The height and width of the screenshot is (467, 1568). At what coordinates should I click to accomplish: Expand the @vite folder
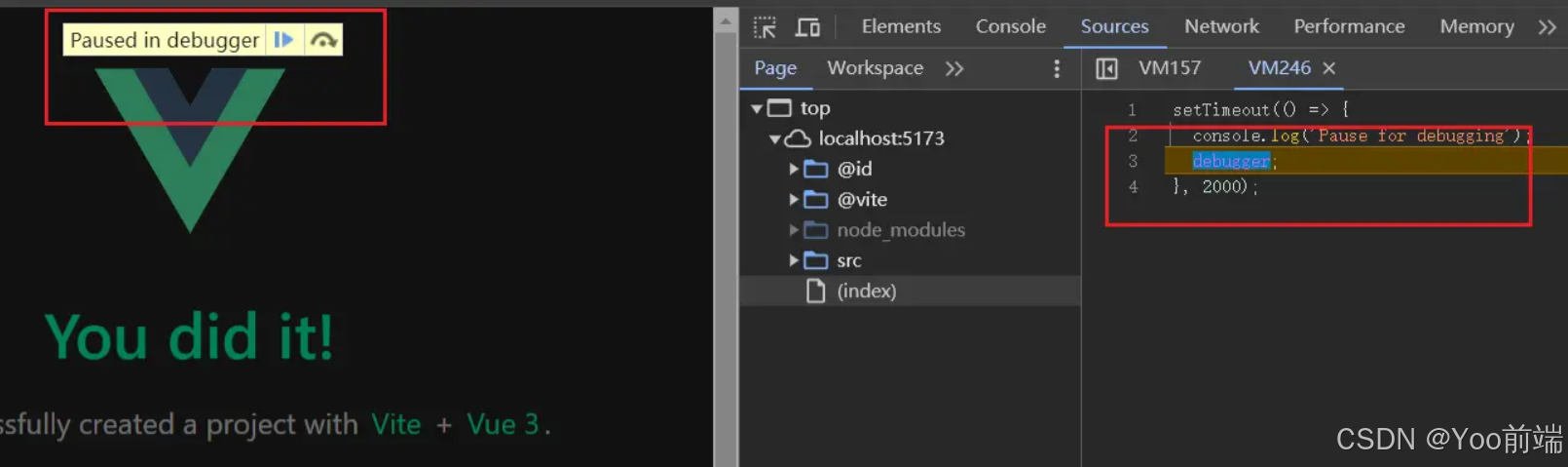(x=794, y=200)
